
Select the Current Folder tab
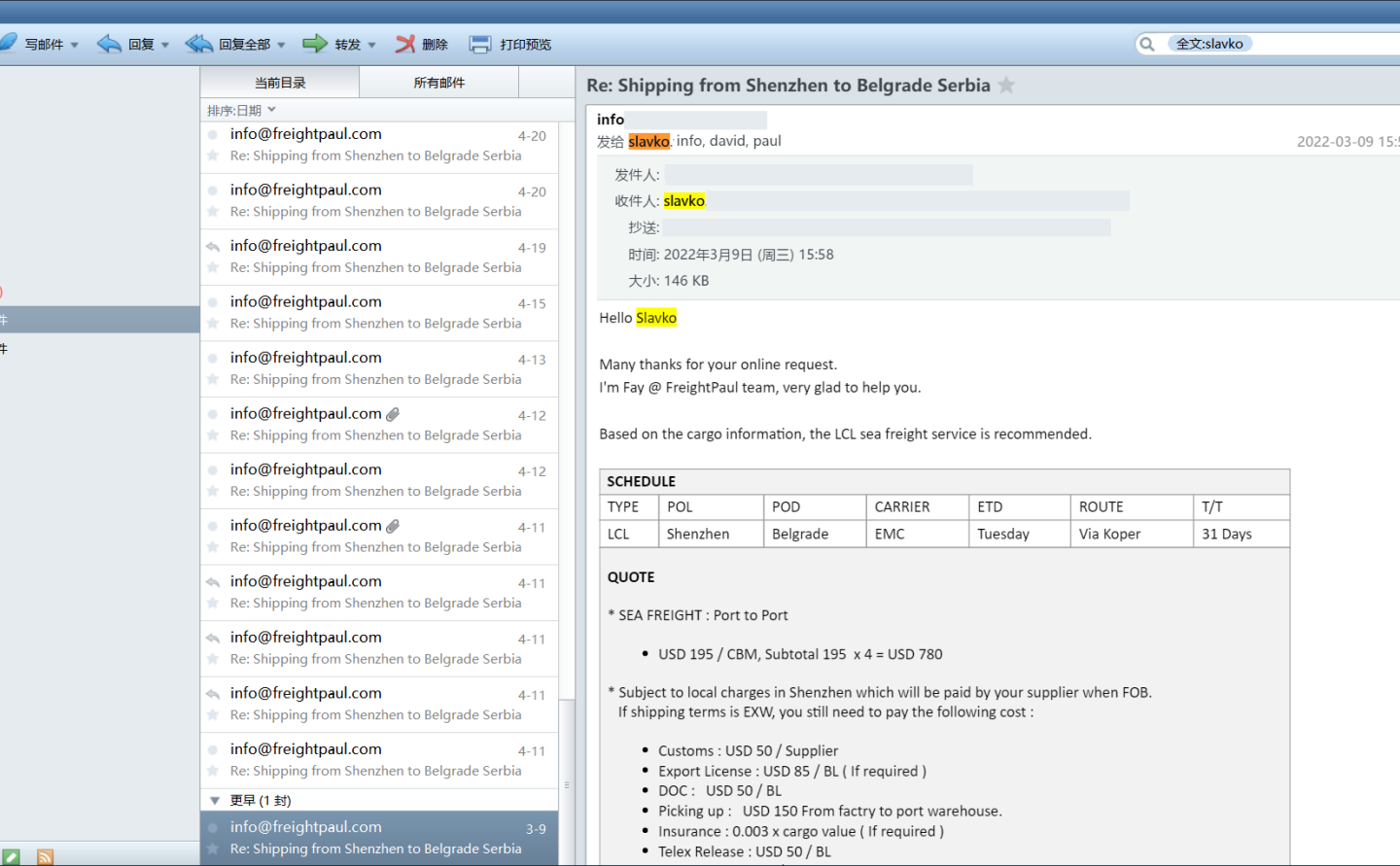pos(280,83)
